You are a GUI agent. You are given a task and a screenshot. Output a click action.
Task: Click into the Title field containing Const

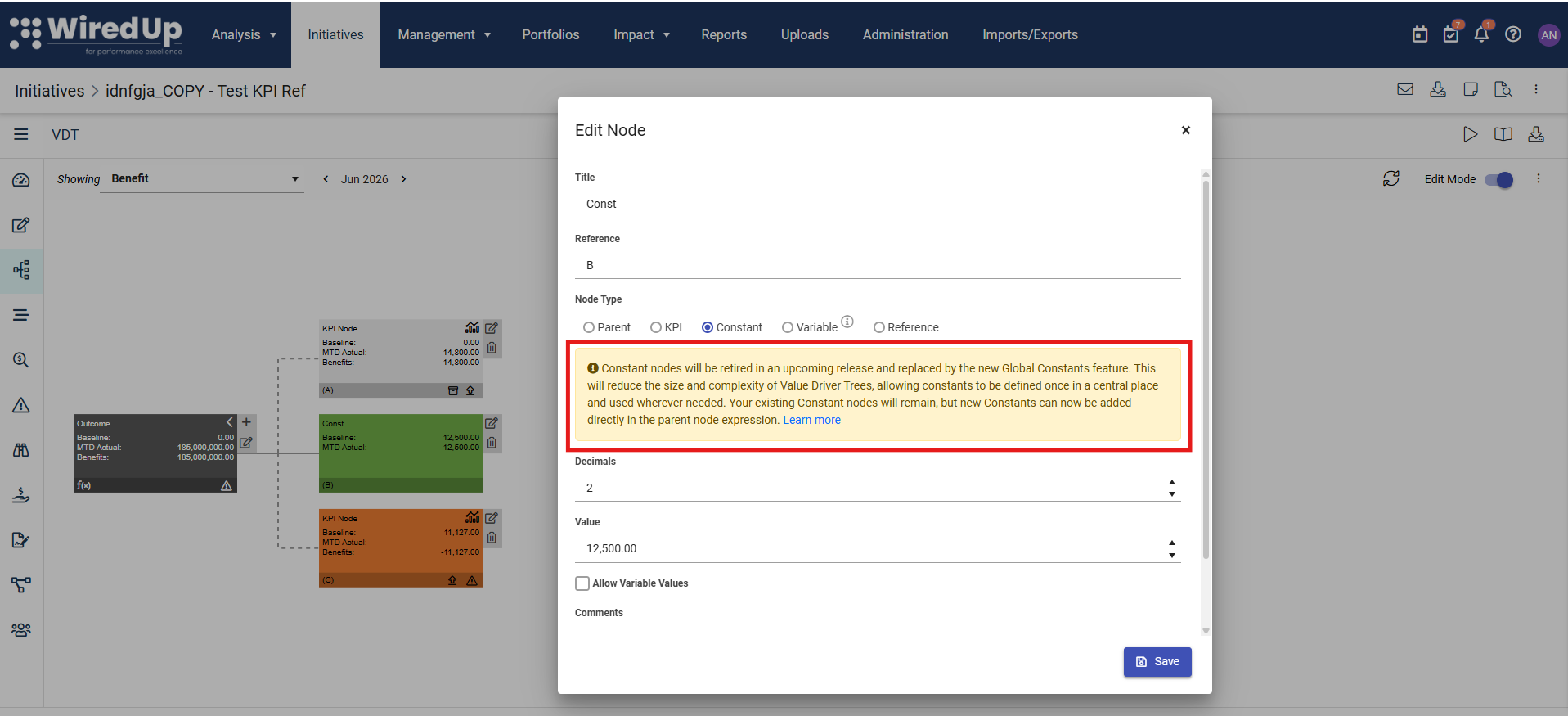[878, 204]
